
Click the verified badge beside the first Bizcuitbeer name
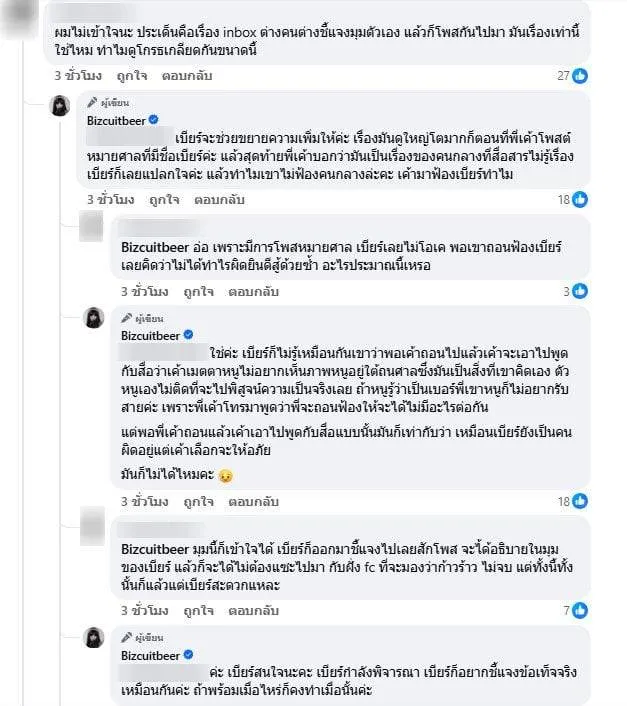154,121
